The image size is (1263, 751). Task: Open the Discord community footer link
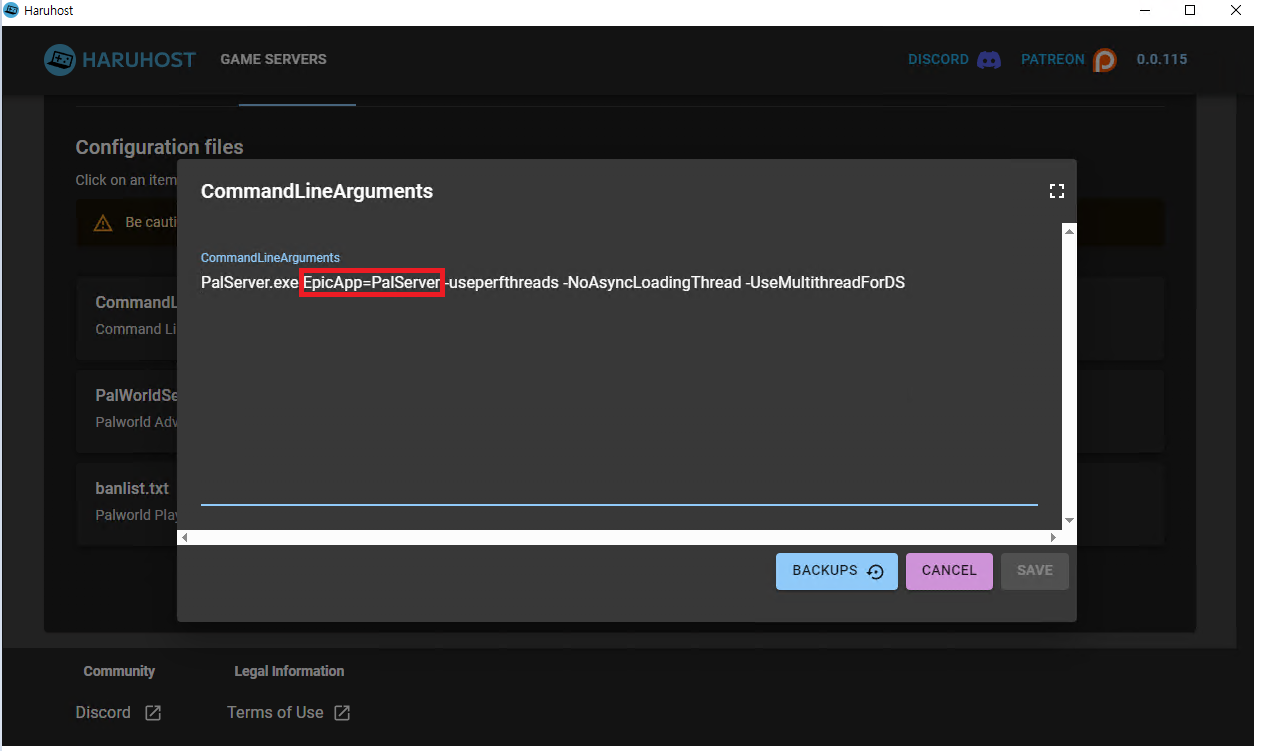pos(103,713)
